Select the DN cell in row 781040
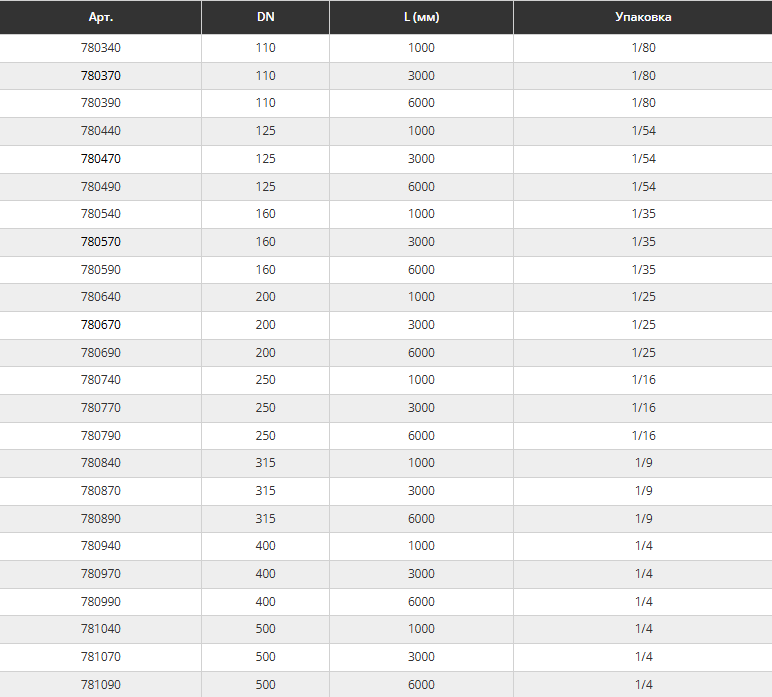The width and height of the screenshot is (772, 697). [x=265, y=629]
